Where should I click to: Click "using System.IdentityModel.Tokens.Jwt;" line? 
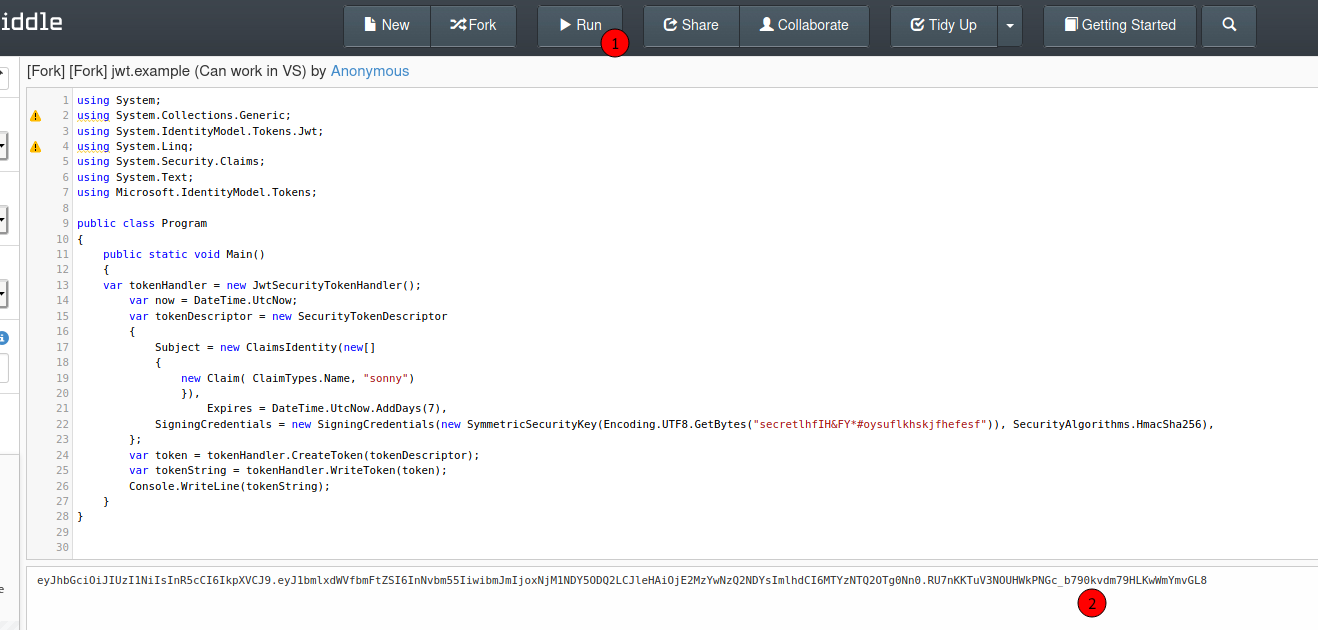[200, 131]
